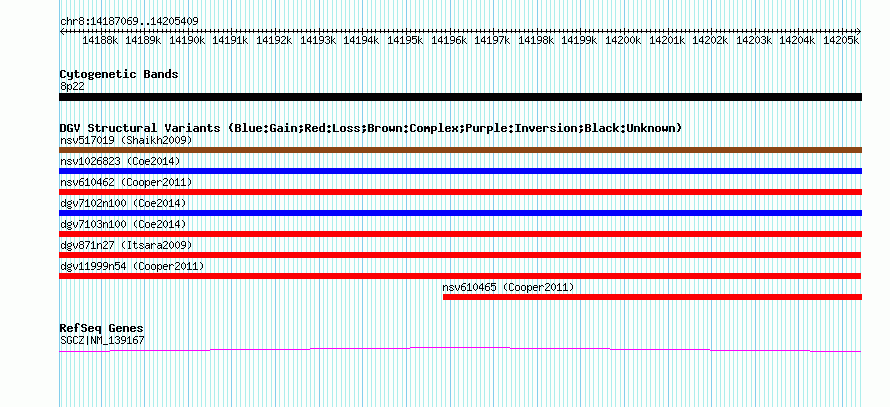Open the Cytogenetic Bands track title
890x407 pixels.
click(119, 74)
